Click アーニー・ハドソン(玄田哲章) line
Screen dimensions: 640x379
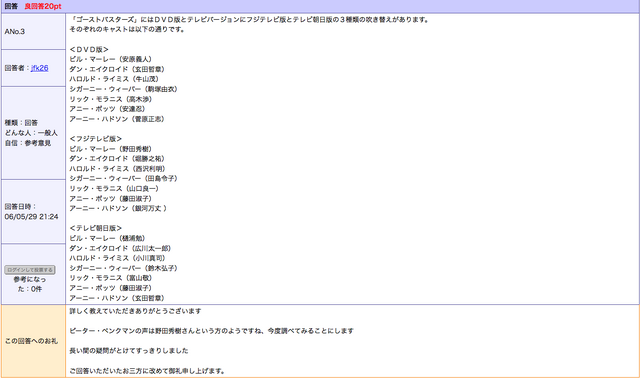click(x=117, y=298)
